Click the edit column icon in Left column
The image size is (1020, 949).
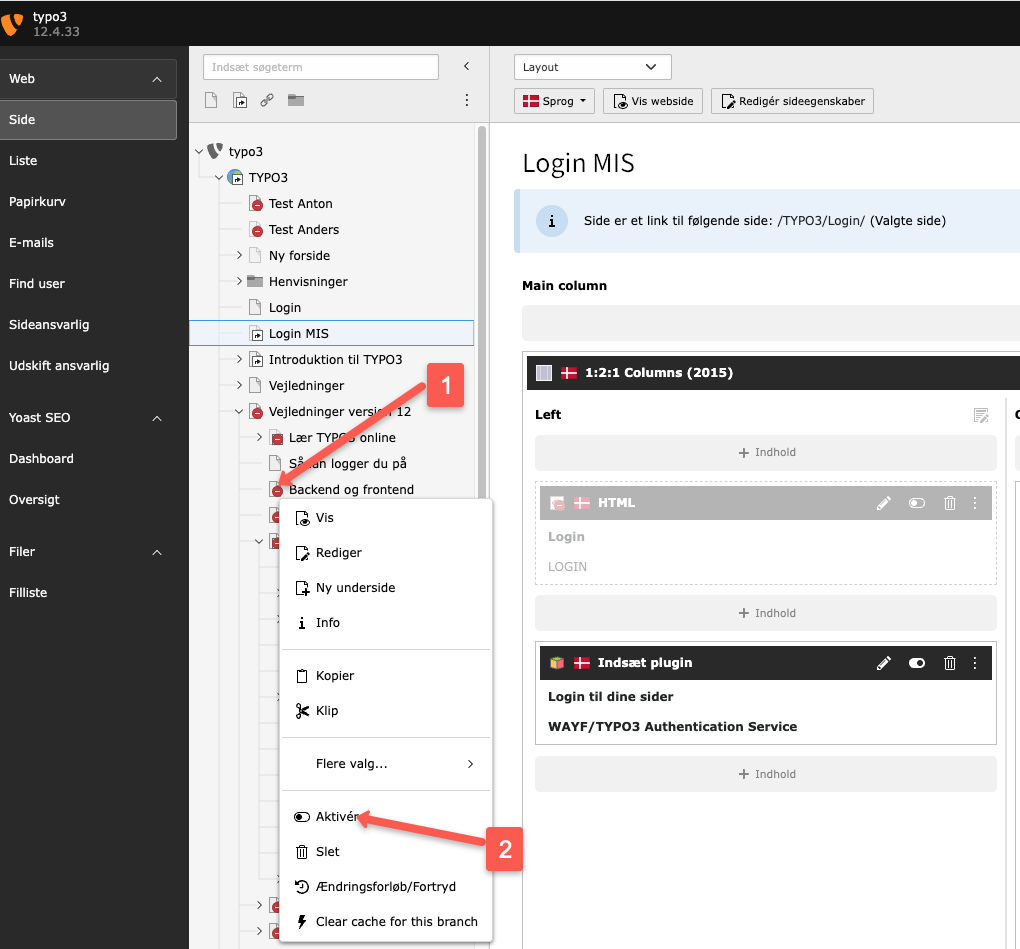[x=981, y=415]
